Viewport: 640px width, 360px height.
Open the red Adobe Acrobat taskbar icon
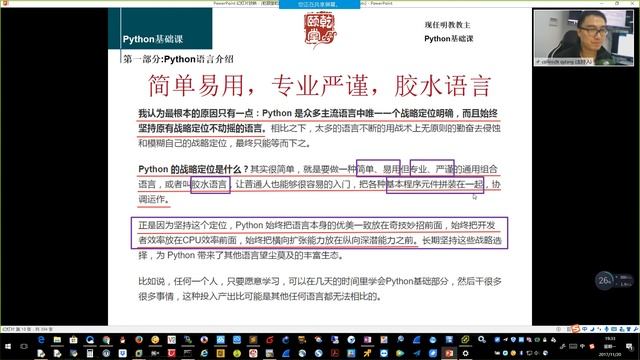pos(335,353)
